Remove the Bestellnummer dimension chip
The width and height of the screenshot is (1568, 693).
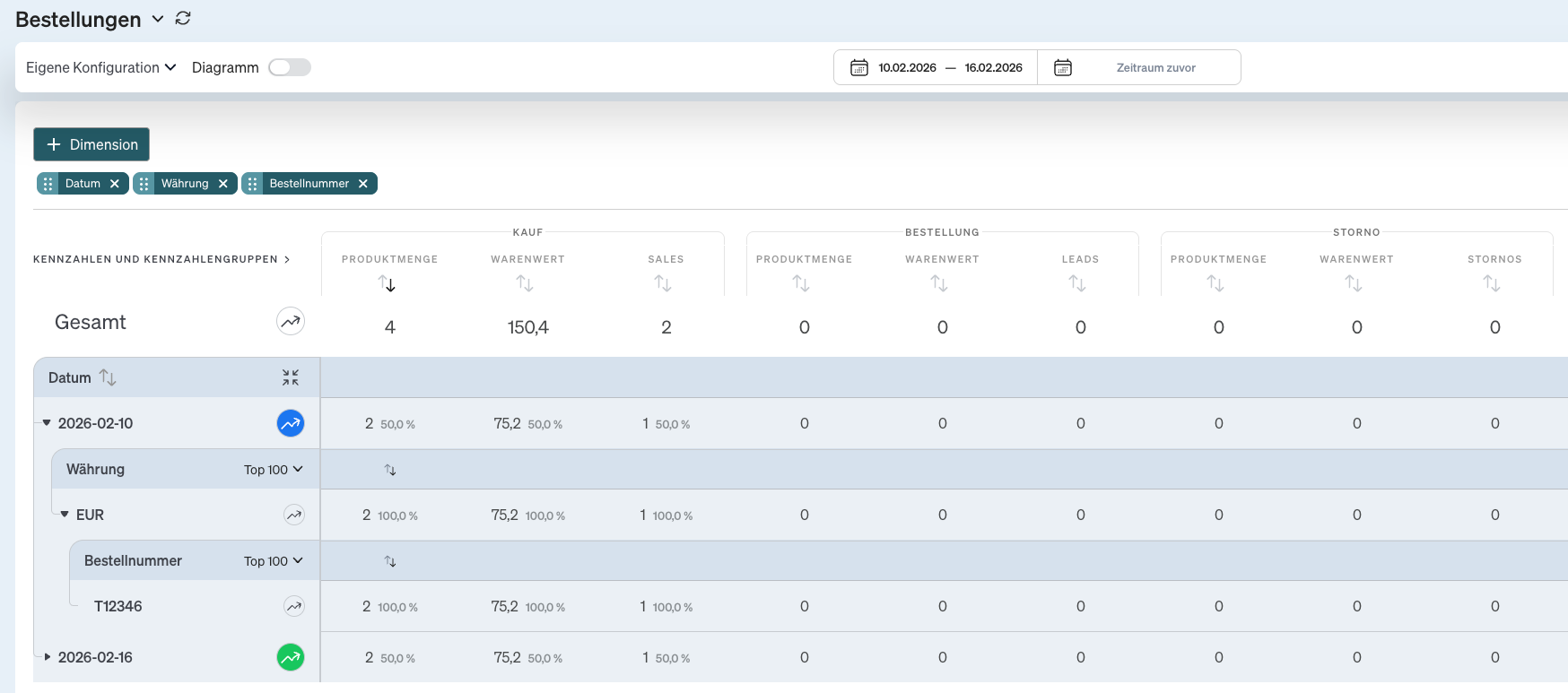pyautogui.click(x=363, y=184)
